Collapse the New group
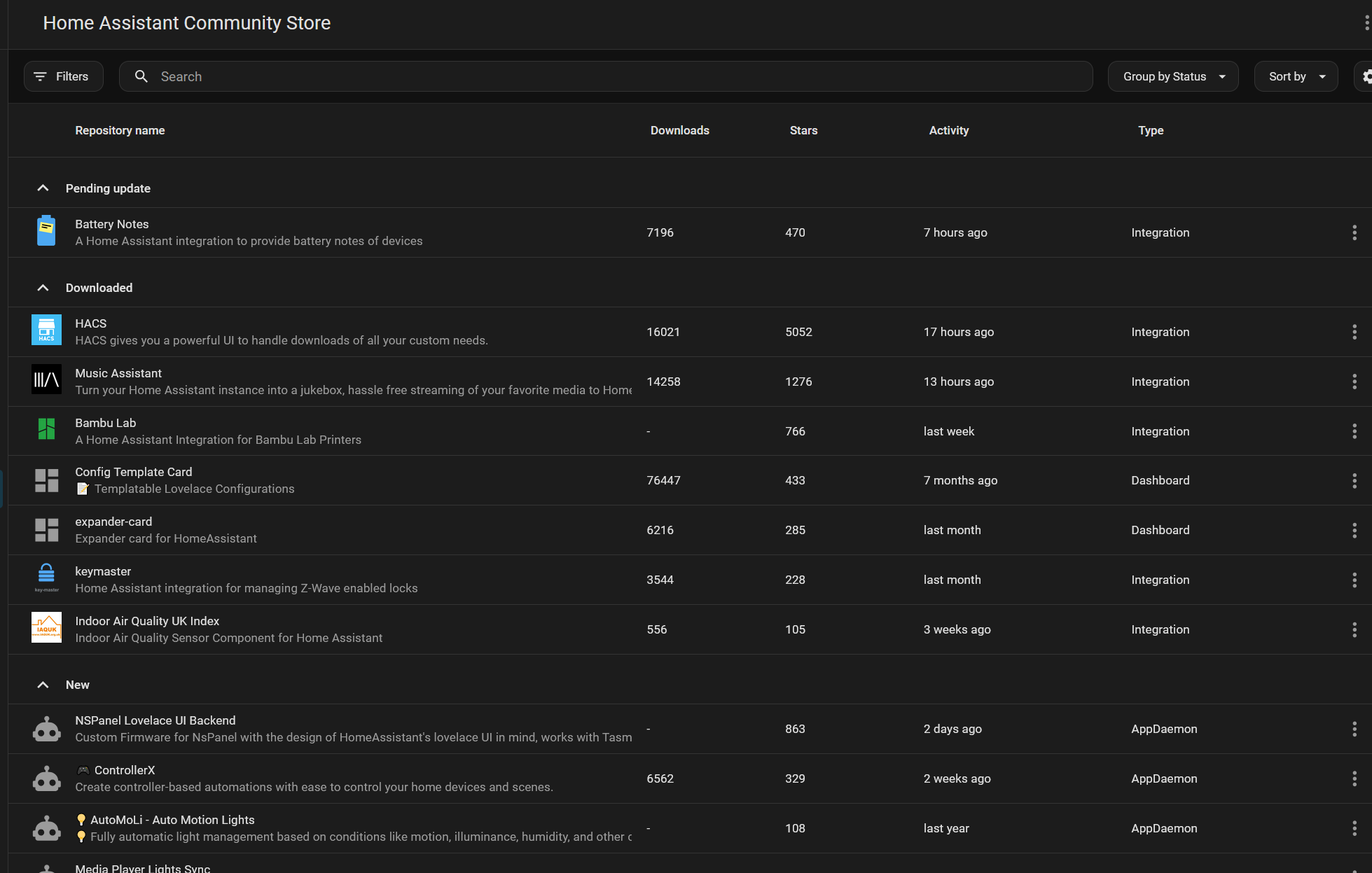Viewport: 1372px width, 873px height. point(43,685)
